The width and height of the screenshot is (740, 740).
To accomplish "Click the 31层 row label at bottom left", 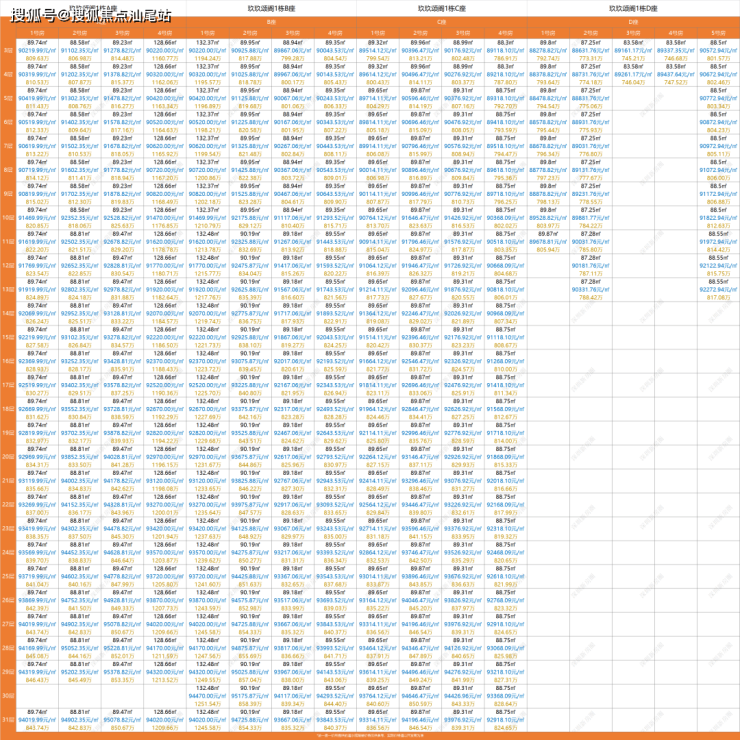I will pyautogui.click(x=8, y=719).
